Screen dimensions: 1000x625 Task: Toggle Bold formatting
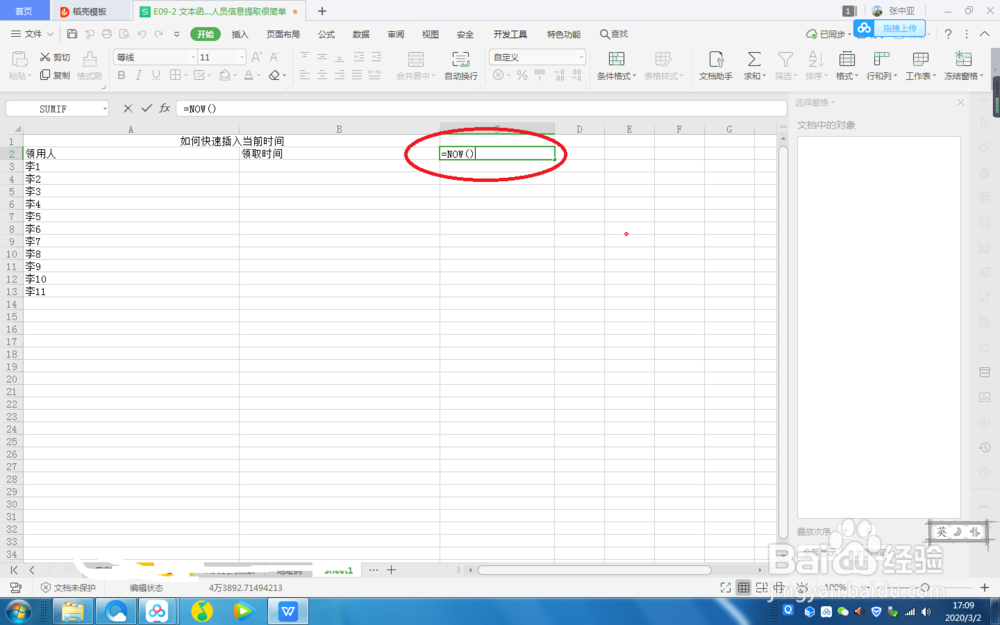click(x=121, y=75)
